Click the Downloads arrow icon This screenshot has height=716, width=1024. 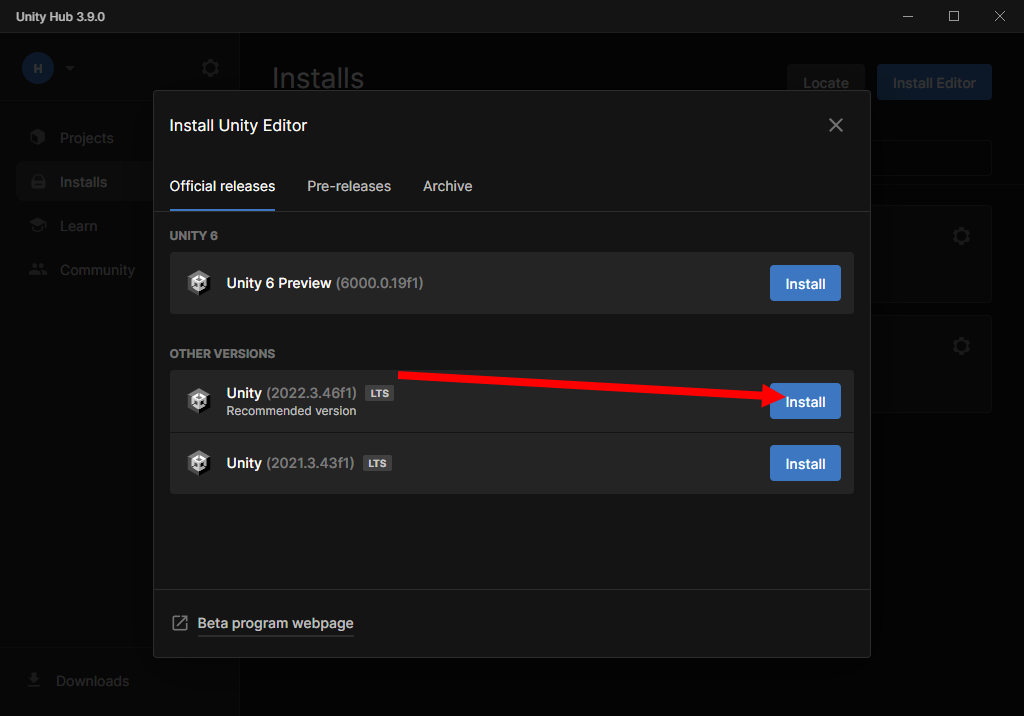coord(34,680)
